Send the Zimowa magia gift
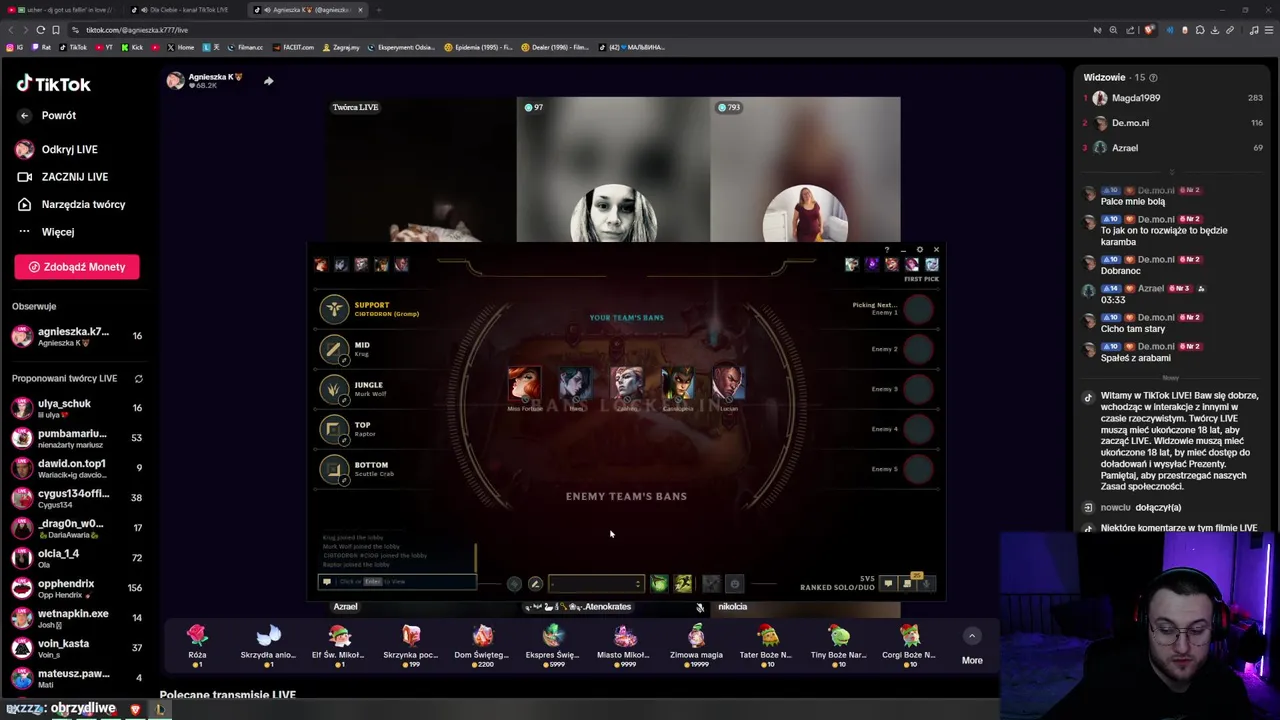Screen dimensions: 1280x720 696,644
